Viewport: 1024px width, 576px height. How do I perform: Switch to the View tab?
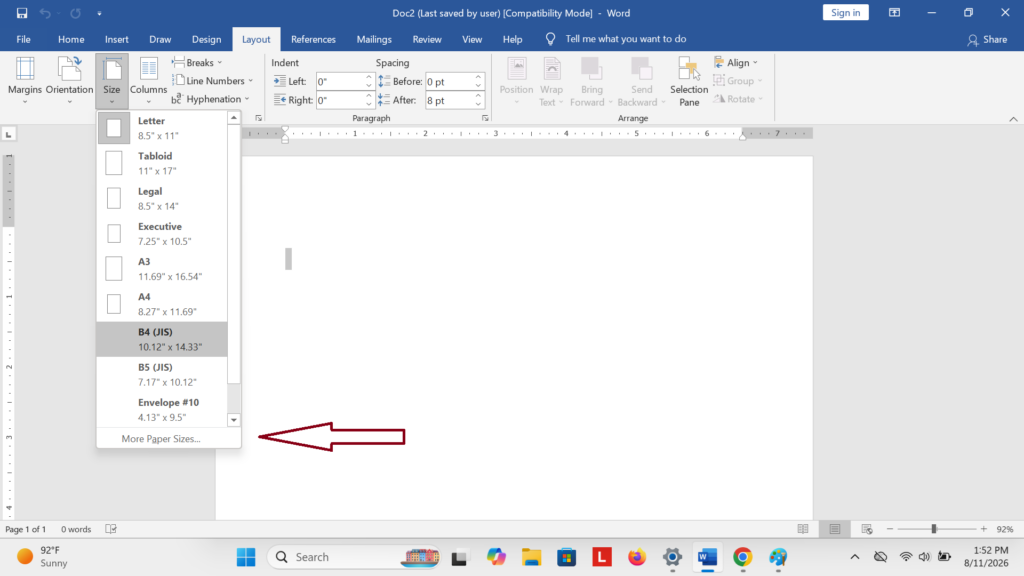472,39
